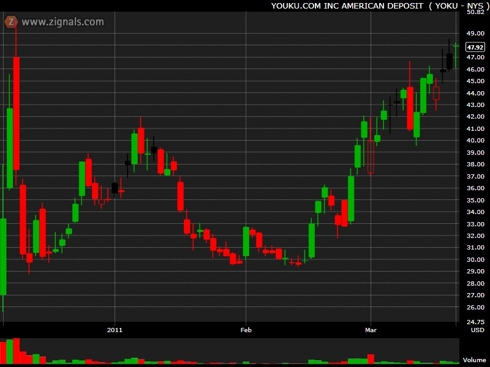The width and height of the screenshot is (490, 367).
Task: Click the tallest red candlestick near 47
Action: click(x=16, y=113)
